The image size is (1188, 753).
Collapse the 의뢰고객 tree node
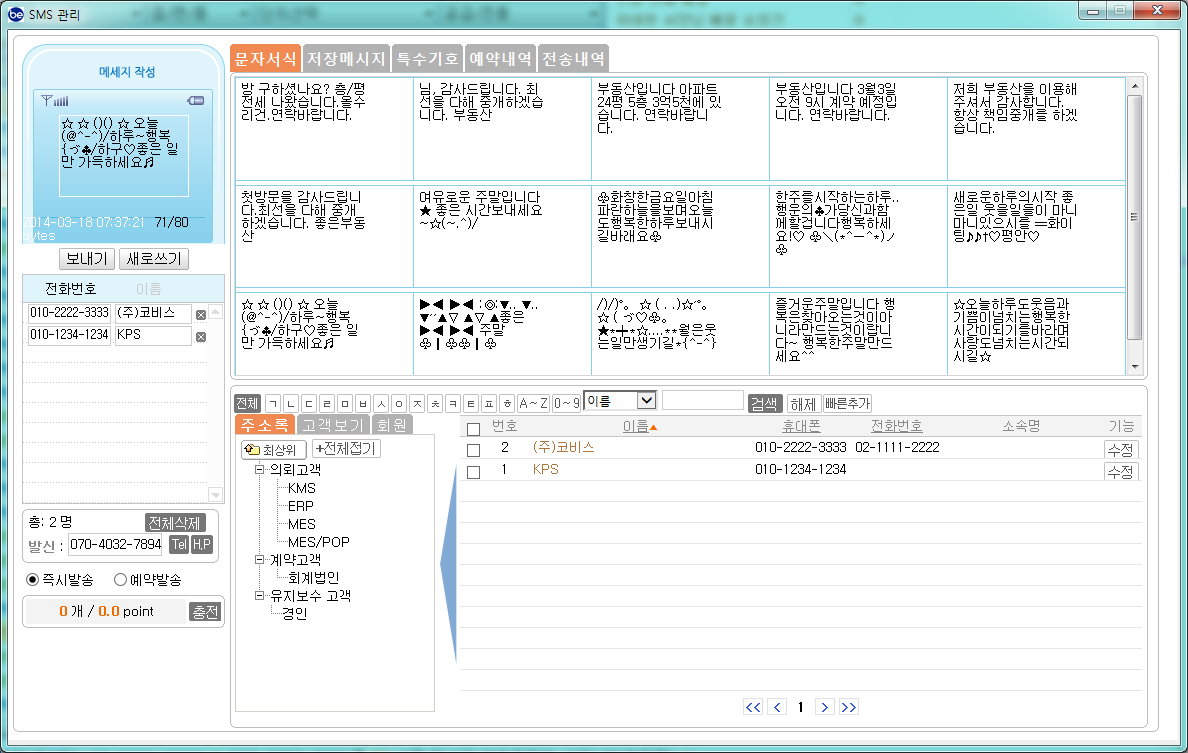click(x=260, y=469)
